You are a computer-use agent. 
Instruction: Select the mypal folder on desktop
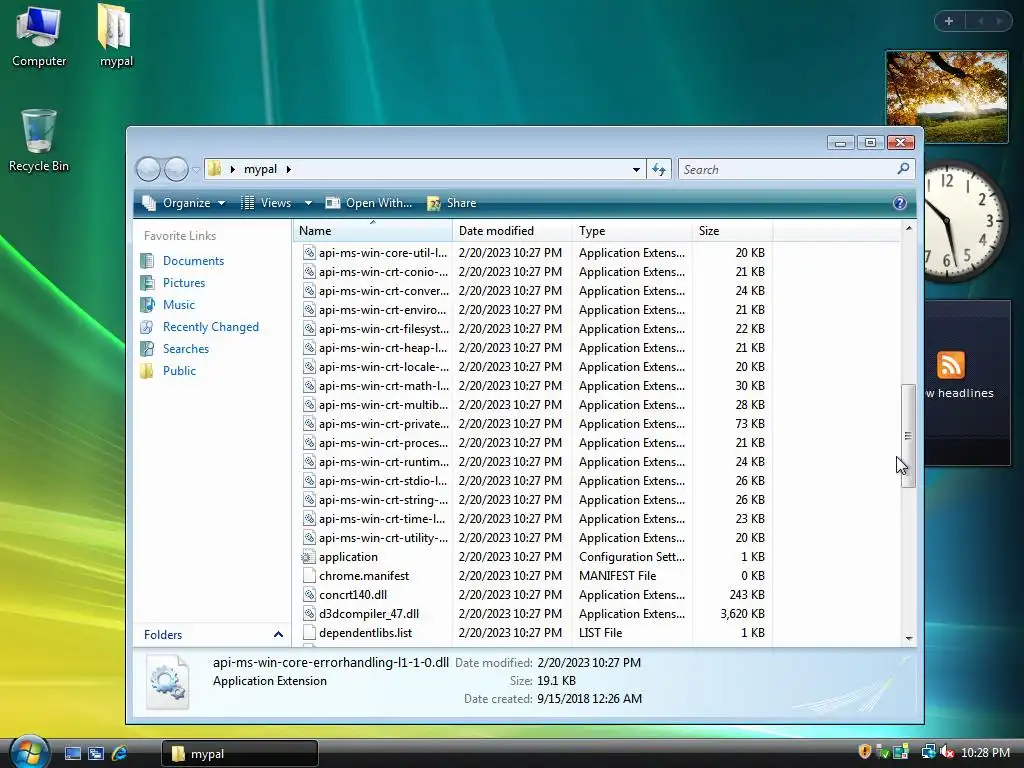click(116, 35)
